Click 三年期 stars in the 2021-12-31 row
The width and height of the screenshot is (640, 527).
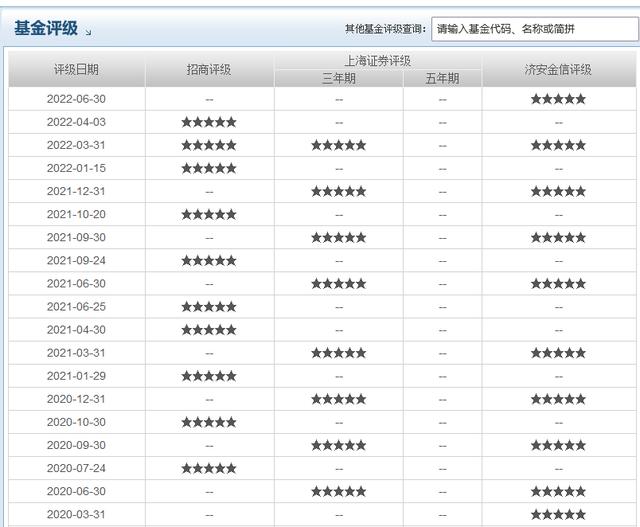(x=339, y=191)
